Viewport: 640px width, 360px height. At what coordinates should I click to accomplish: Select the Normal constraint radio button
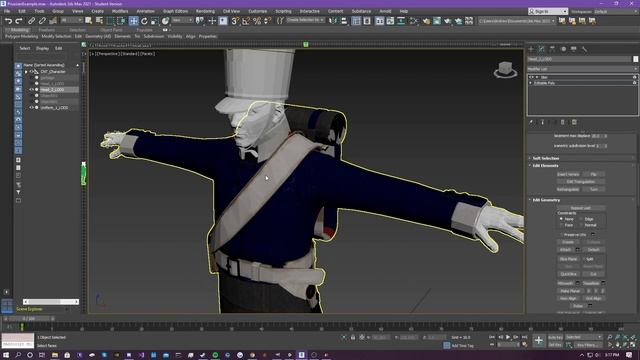coord(581,225)
